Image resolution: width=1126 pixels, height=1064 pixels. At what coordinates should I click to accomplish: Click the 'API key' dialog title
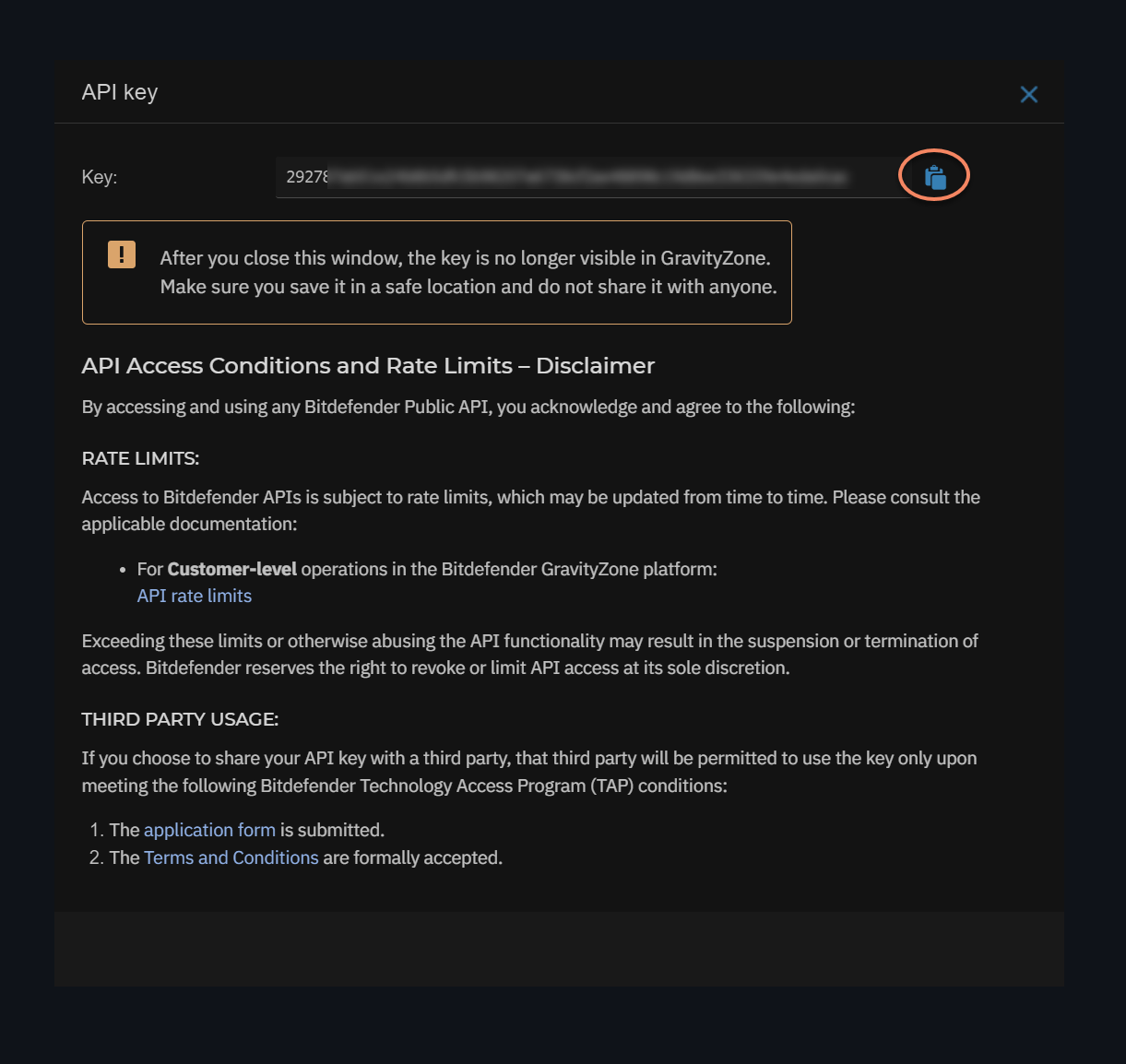pos(120,92)
